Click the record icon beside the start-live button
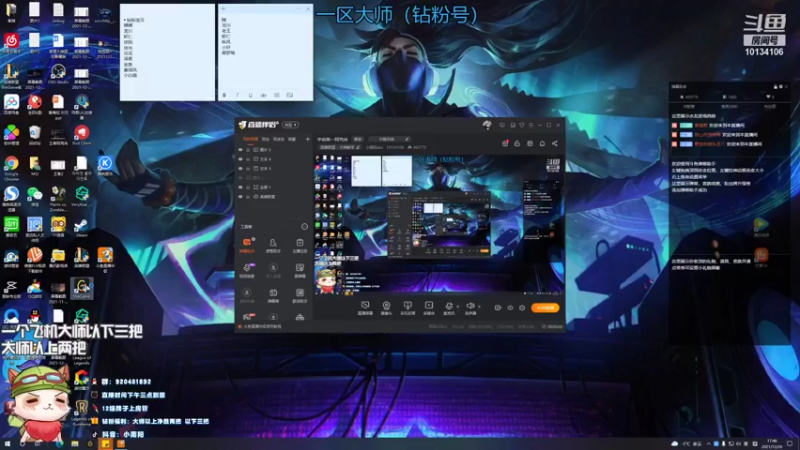 (x=497, y=308)
